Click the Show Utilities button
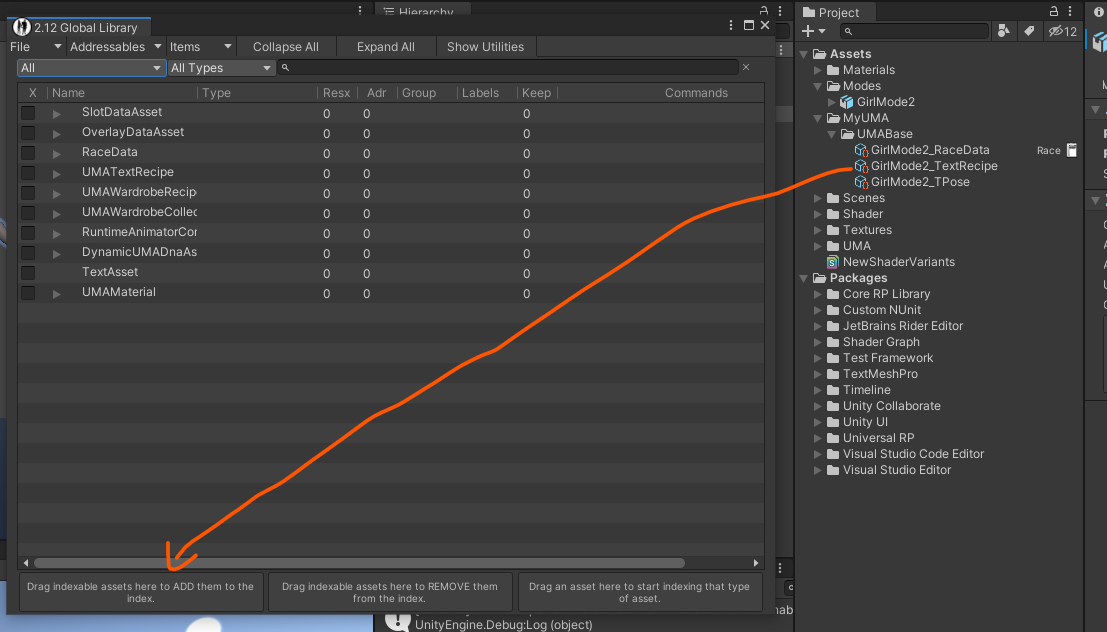Viewport: 1107px width, 632px height. click(486, 47)
